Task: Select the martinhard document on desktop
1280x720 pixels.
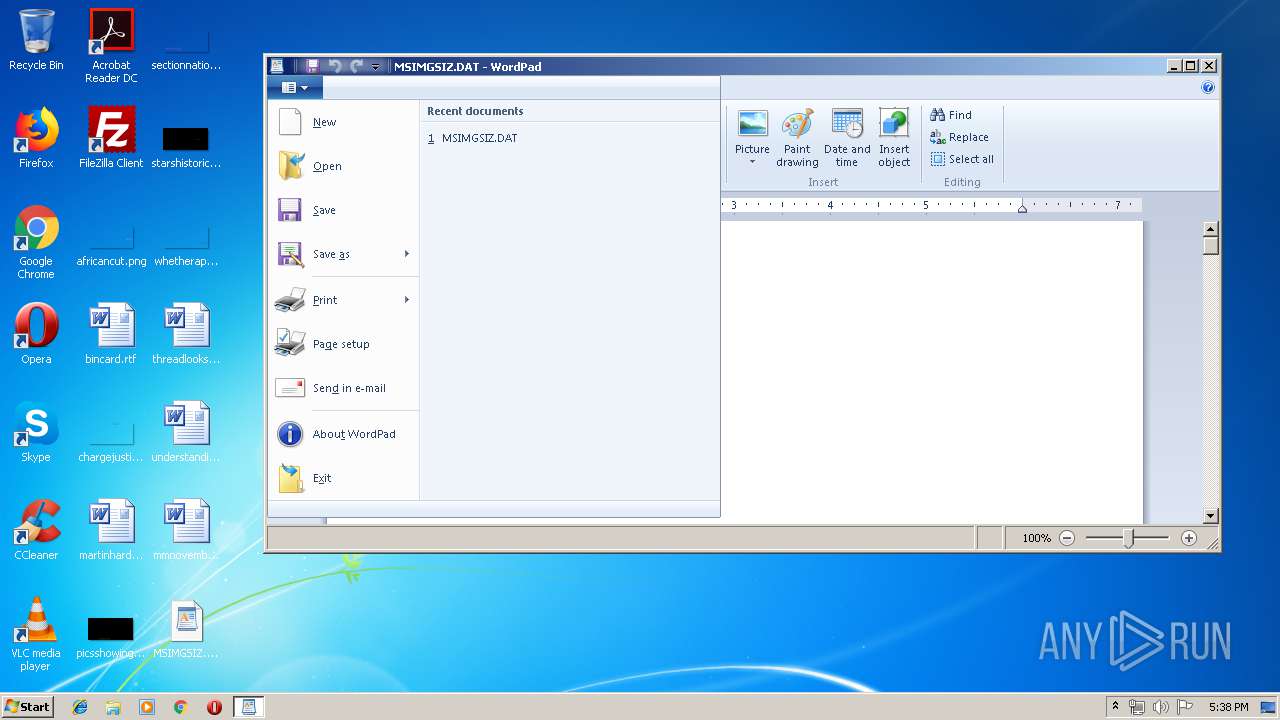Action: 111,530
